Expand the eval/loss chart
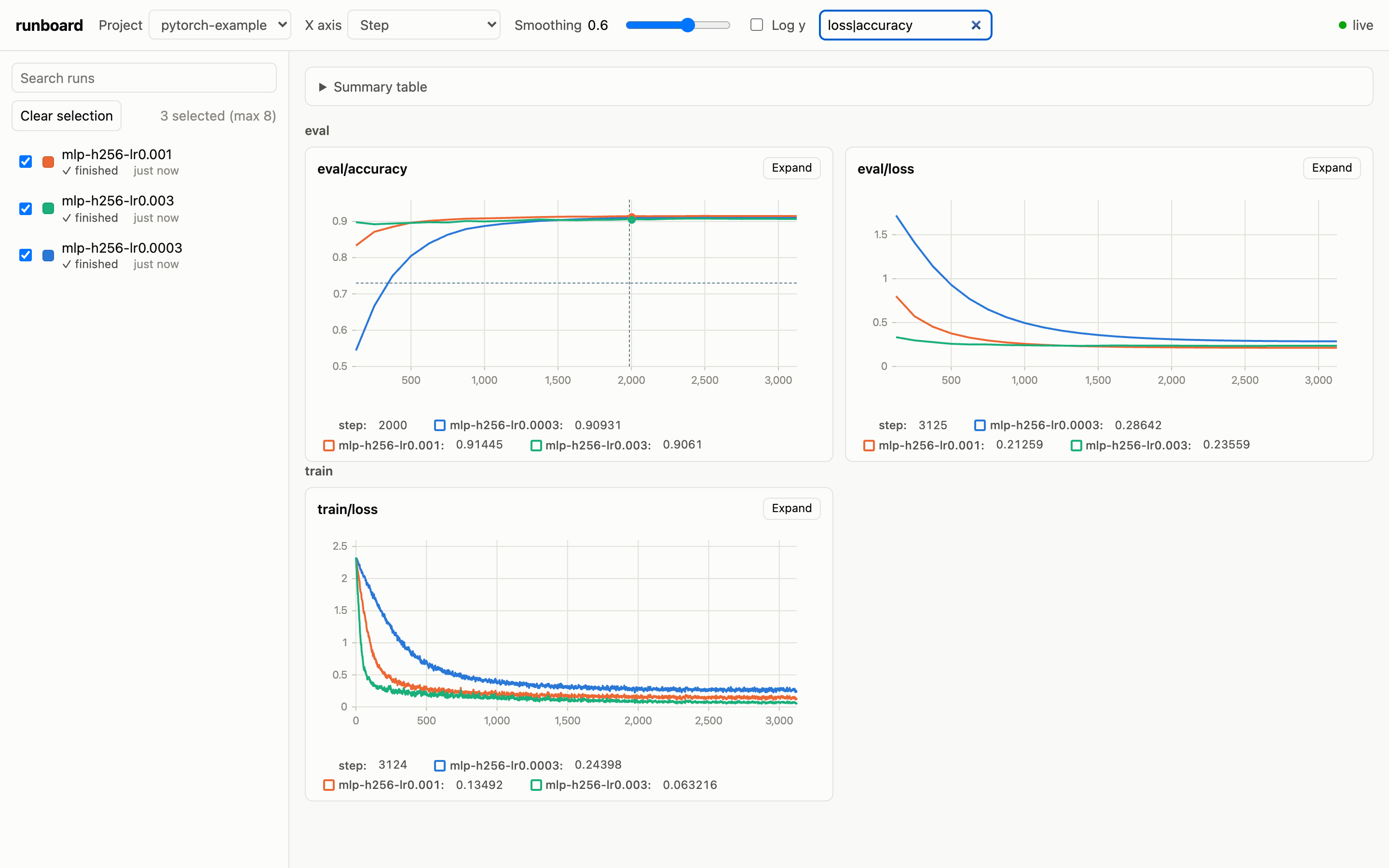1389x868 pixels. point(1332,168)
